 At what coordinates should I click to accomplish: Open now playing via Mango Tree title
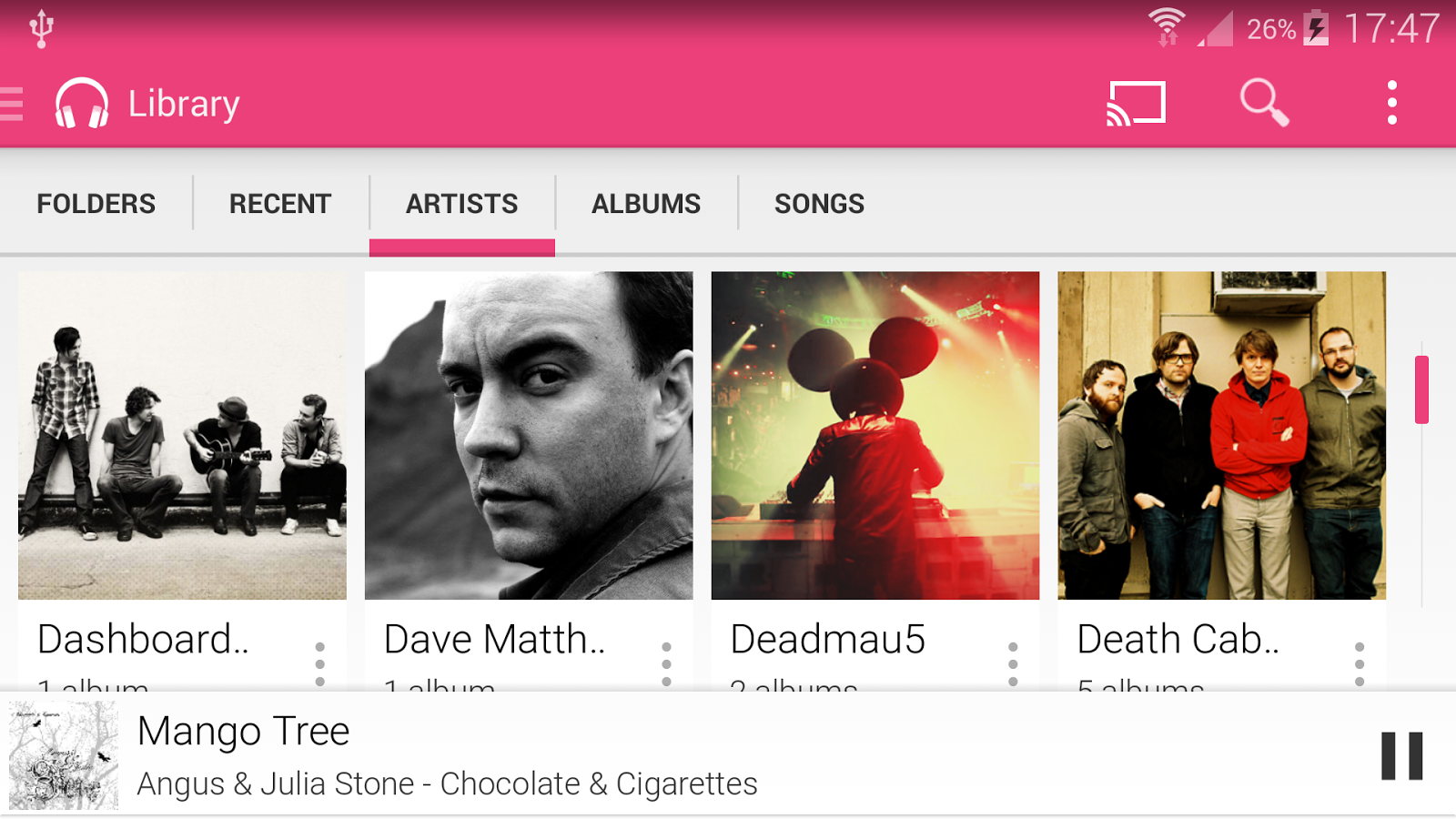[x=244, y=732]
